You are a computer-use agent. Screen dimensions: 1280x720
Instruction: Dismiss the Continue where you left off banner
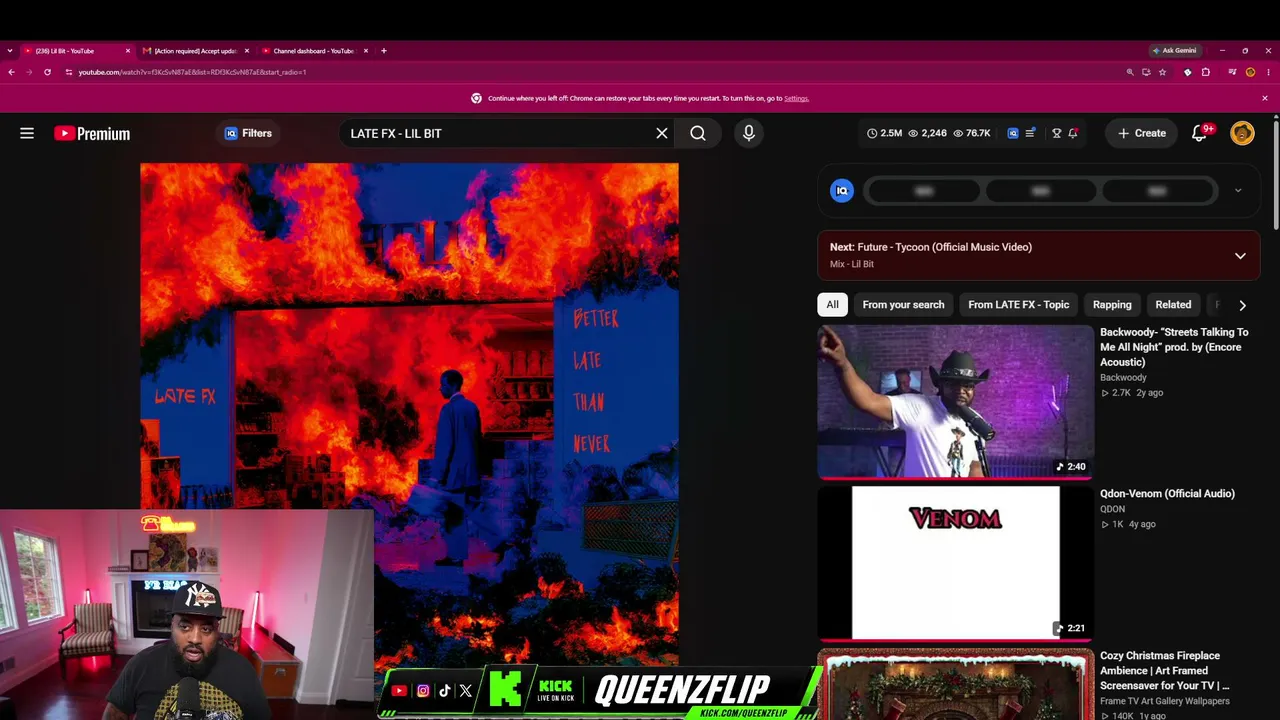click(x=1265, y=98)
